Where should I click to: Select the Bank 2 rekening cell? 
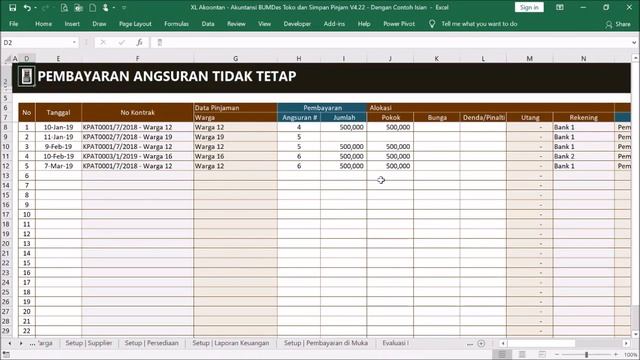point(584,156)
